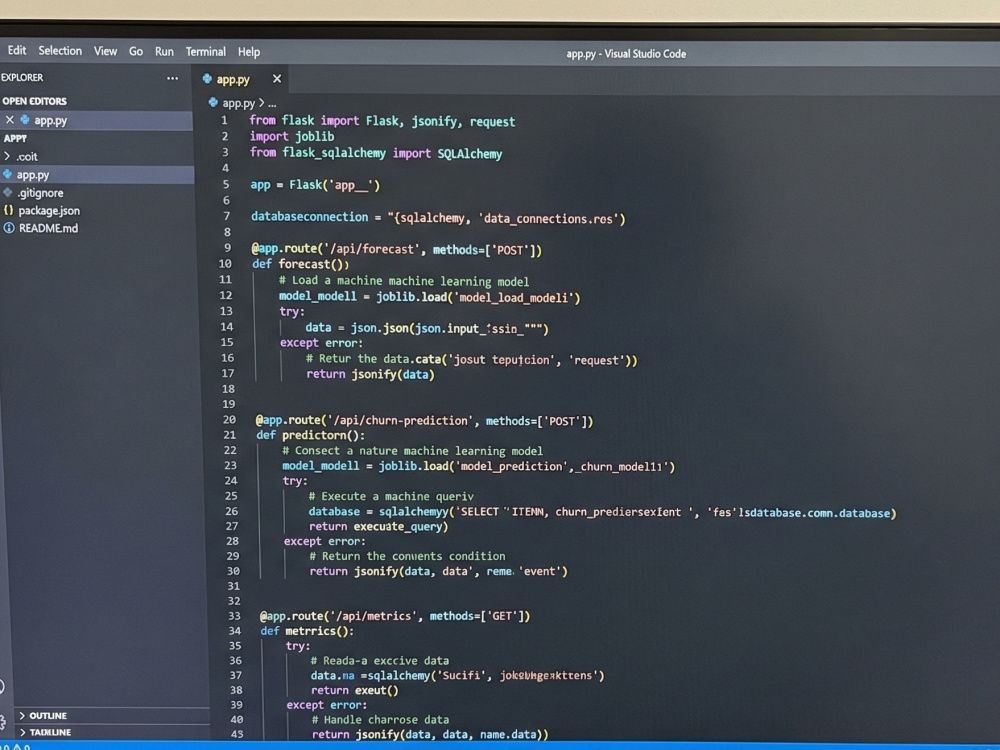Click line number 1 in gutter

pyautogui.click(x=224, y=120)
